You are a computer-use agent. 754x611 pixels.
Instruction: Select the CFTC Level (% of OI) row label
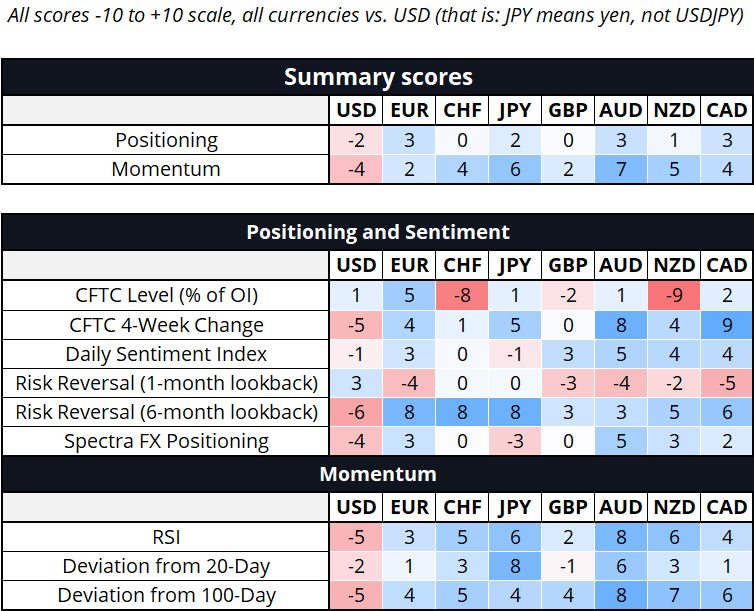click(166, 295)
